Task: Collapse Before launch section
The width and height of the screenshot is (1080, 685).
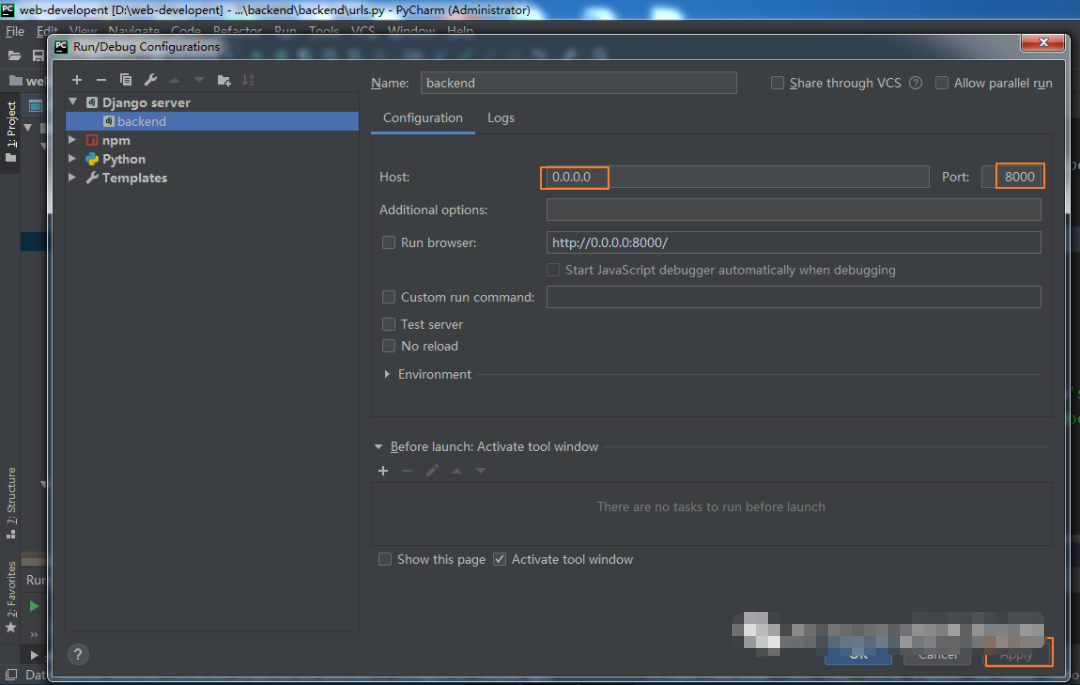Action: tap(378, 447)
